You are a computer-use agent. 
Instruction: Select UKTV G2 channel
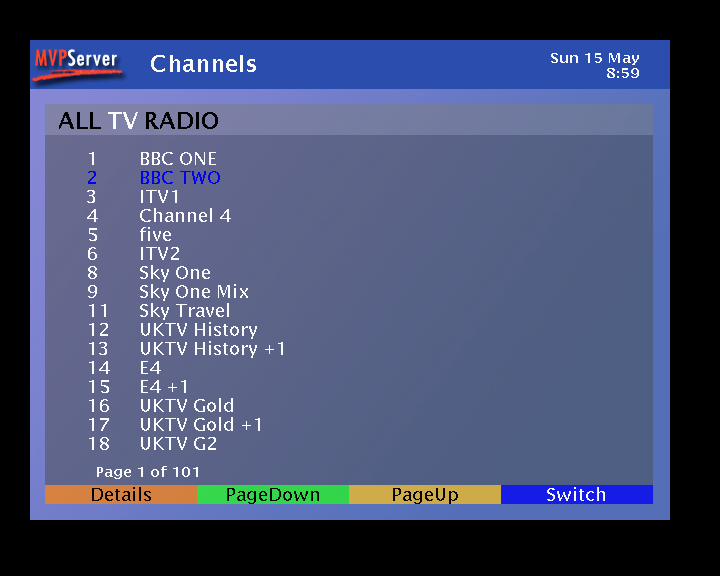click(x=178, y=444)
